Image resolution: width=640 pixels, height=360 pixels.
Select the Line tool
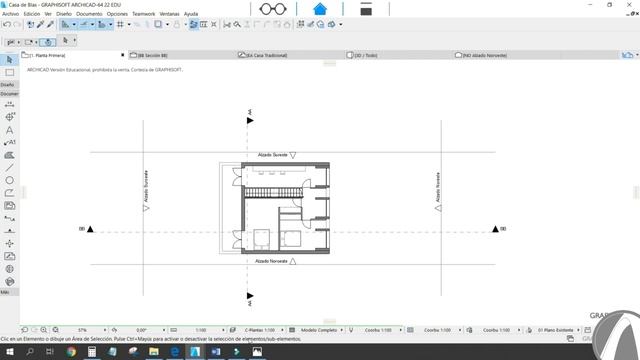tap(9, 168)
